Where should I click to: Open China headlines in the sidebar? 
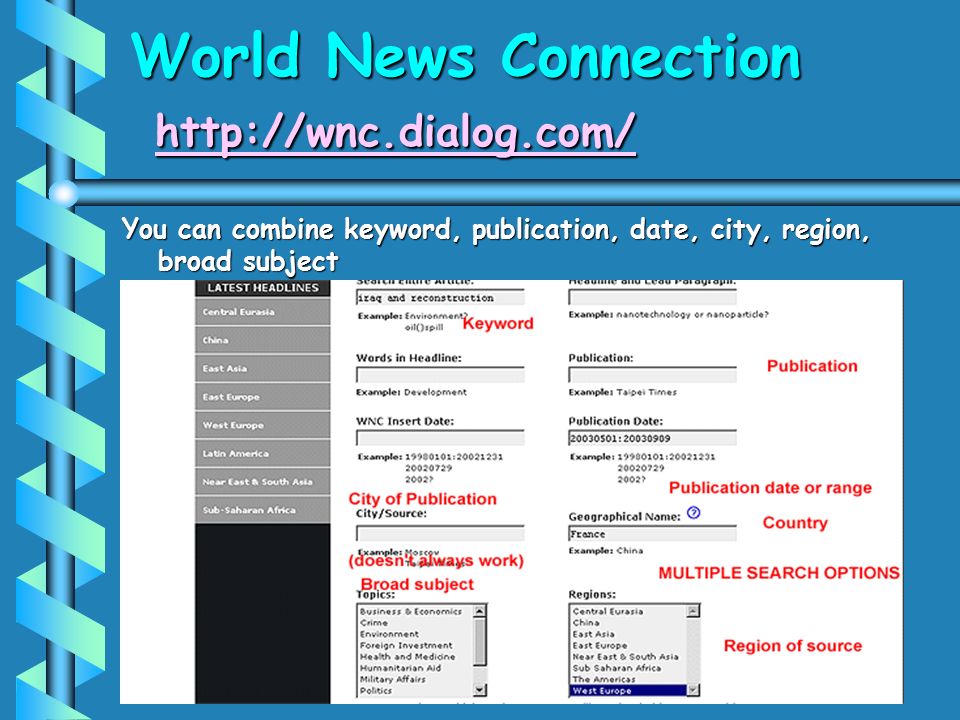263,340
